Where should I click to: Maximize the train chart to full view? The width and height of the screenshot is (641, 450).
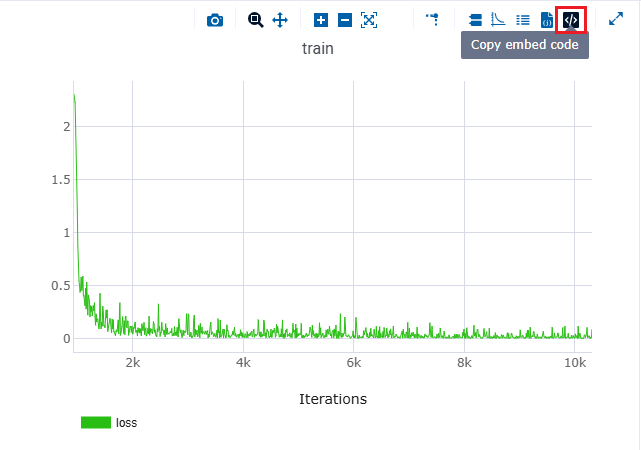click(x=616, y=19)
